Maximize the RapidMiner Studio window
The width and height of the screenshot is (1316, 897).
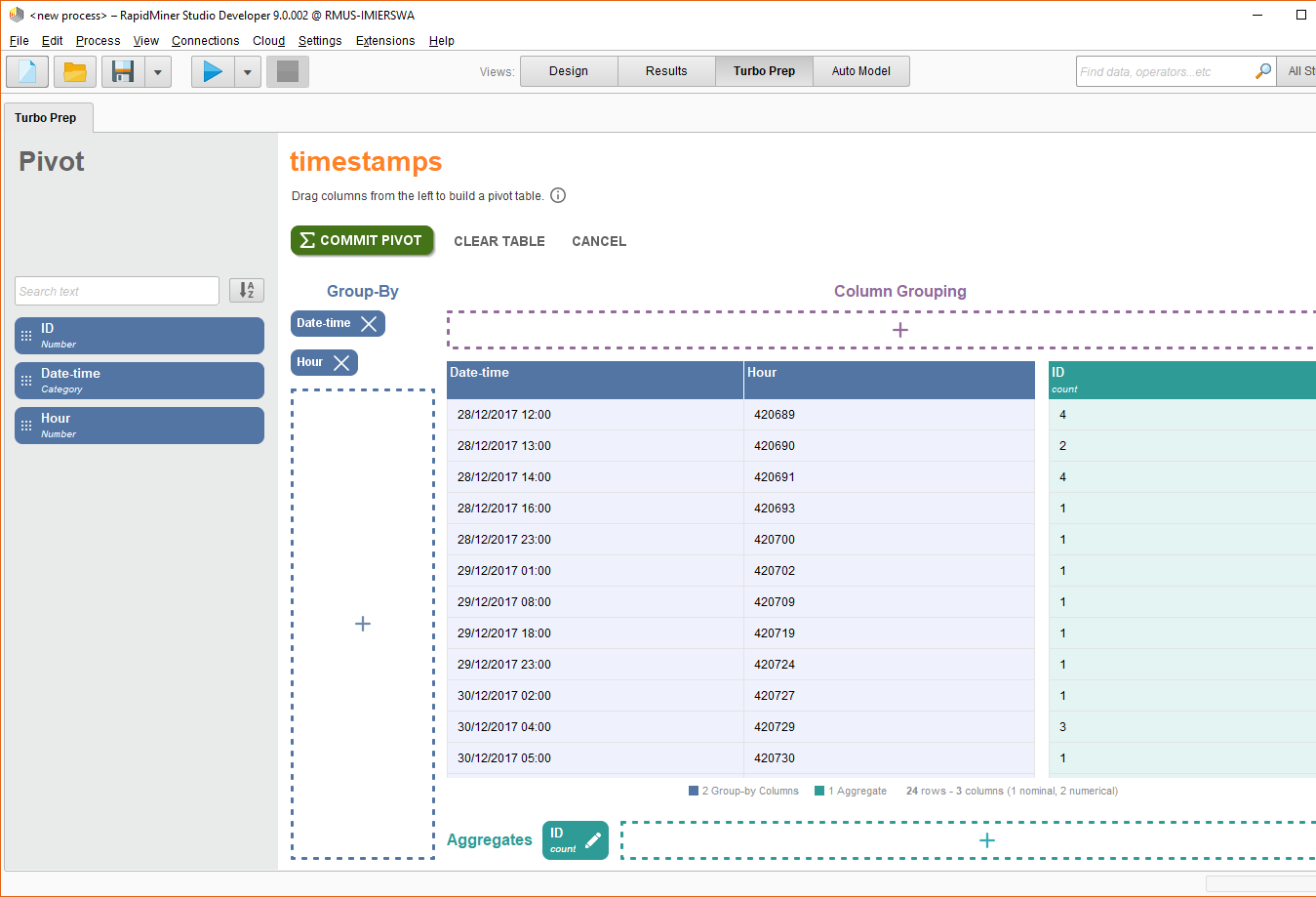pos(1301,15)
